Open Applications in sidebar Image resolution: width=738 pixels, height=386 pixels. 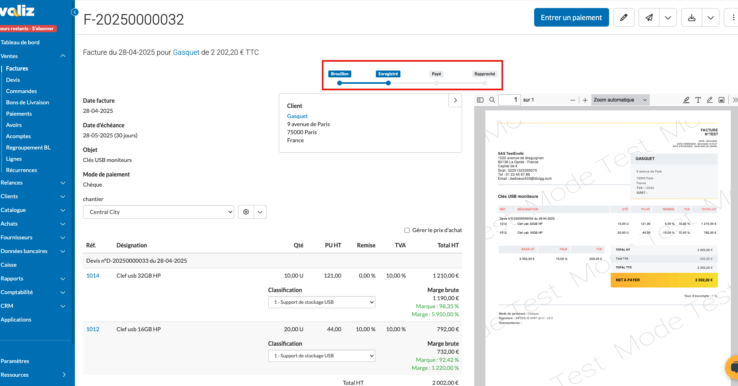pyautogui.click(x=16, y=319)
